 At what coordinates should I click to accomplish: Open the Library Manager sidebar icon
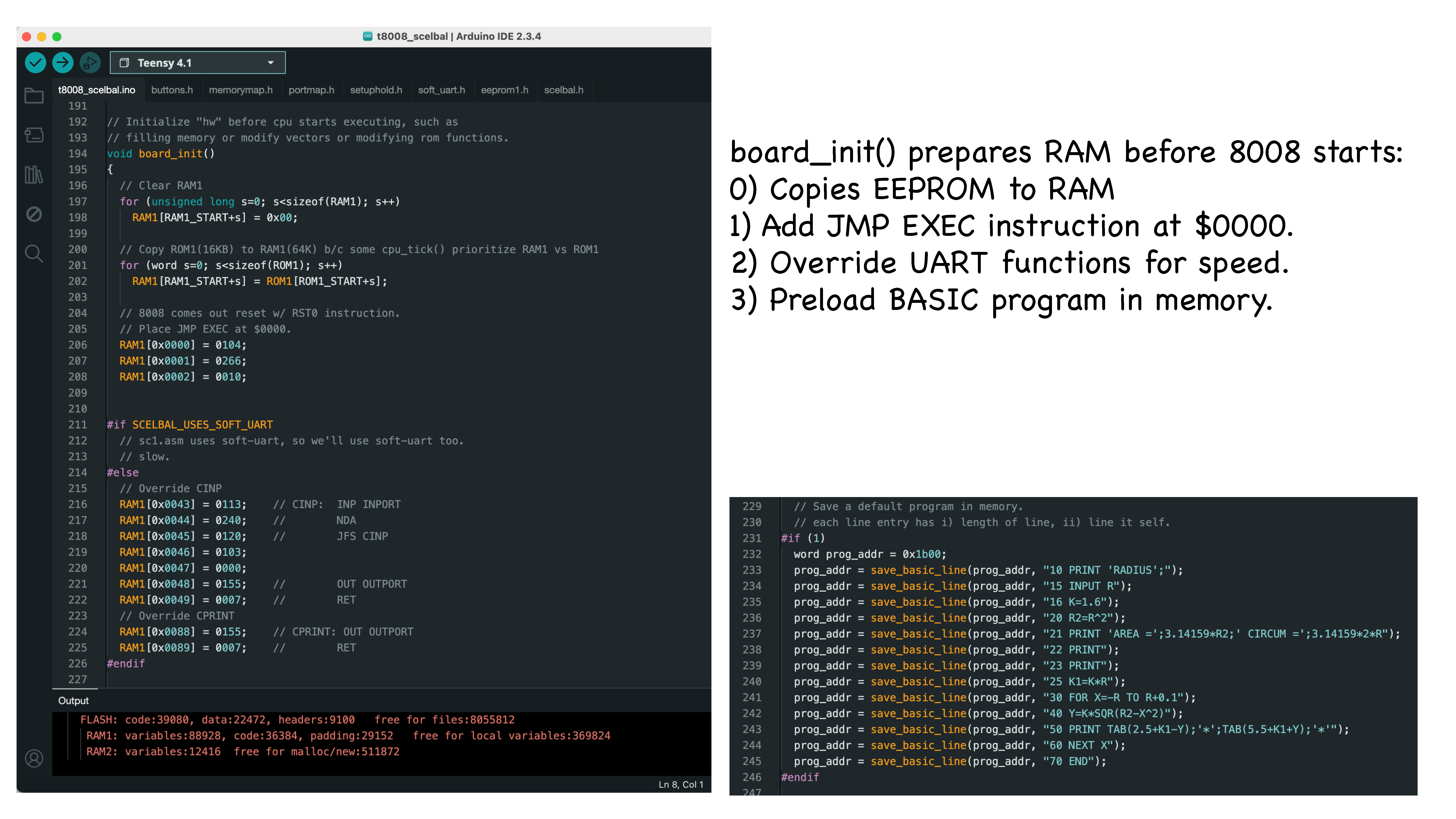(x=34, y=175)
